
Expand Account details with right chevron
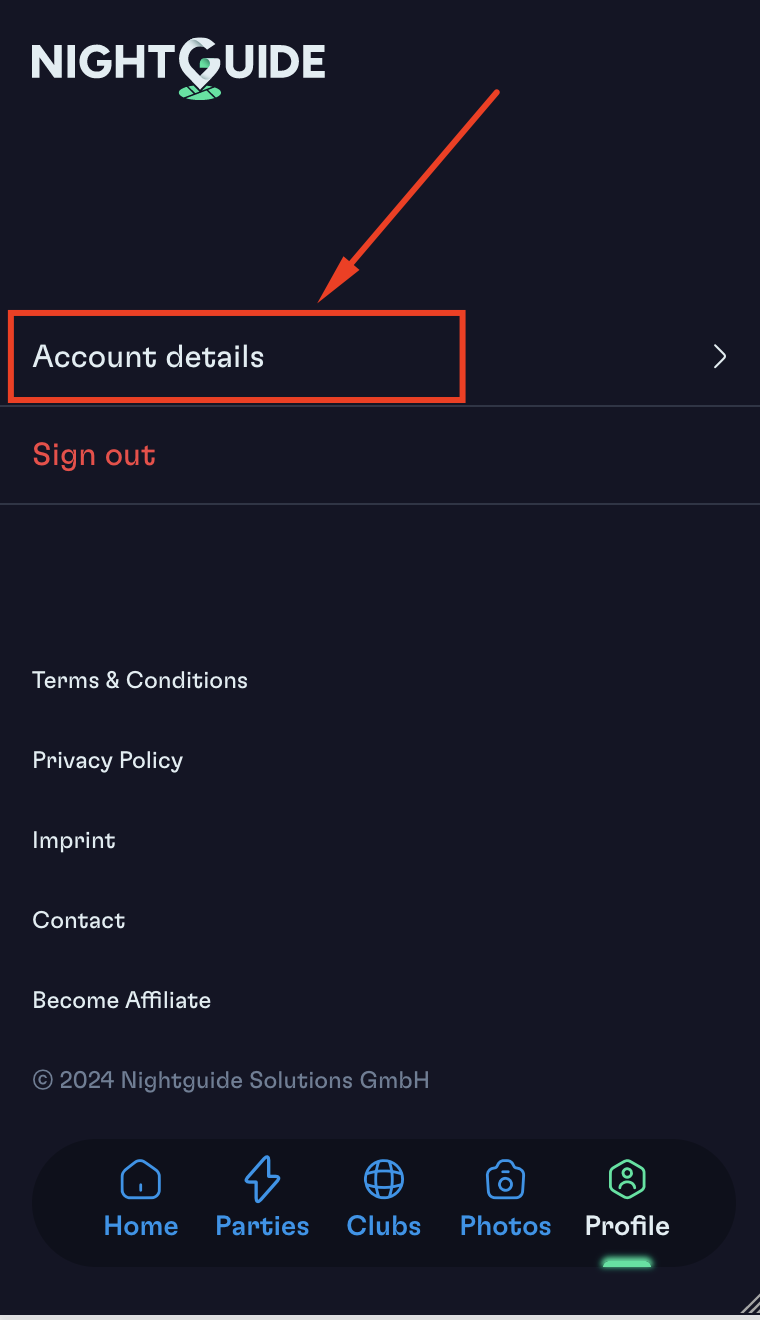click(719, 357)
